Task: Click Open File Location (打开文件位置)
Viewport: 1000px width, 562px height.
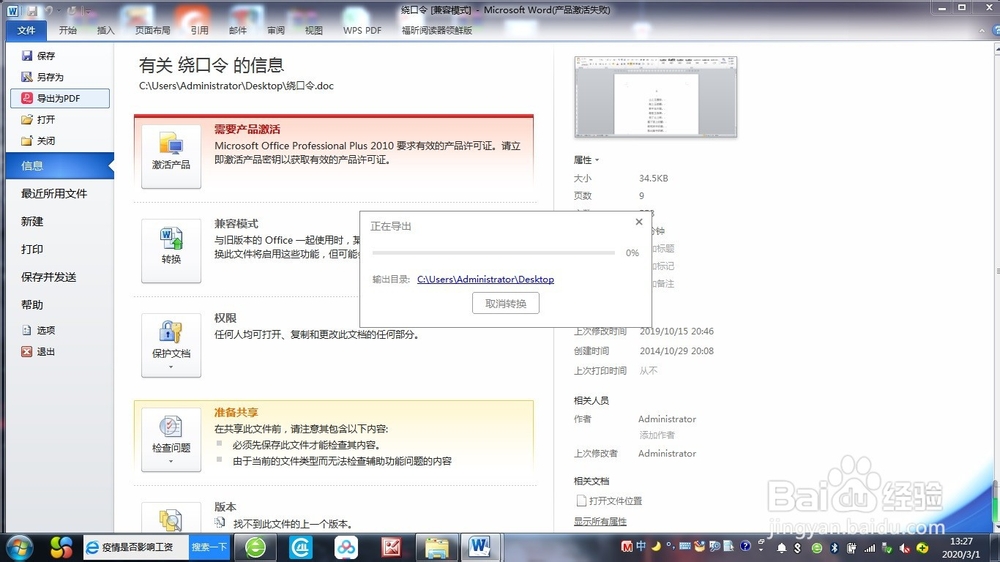Action: pyautogui.click(x=609, y=501)
